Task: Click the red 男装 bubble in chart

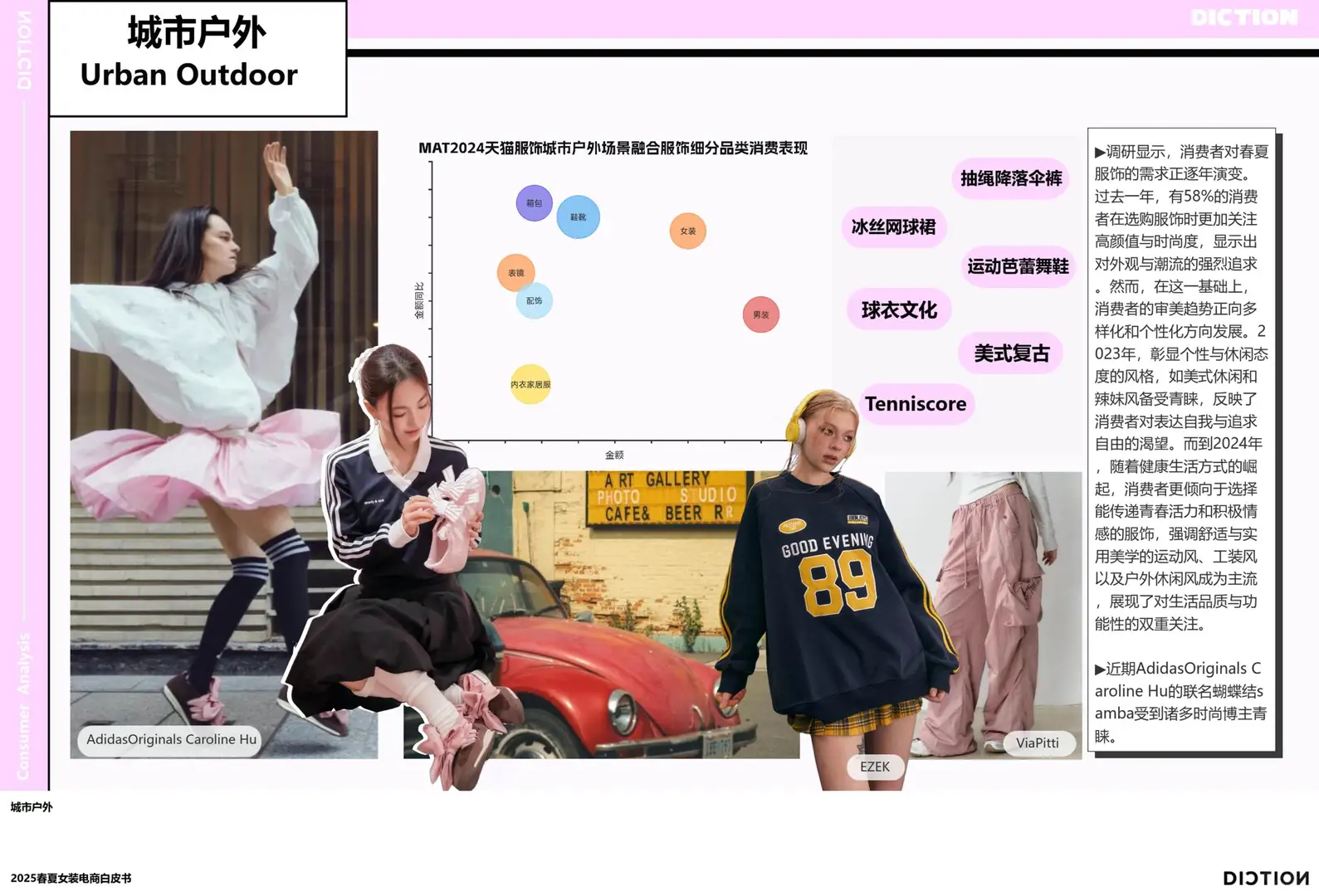Action: pos(760,314)
